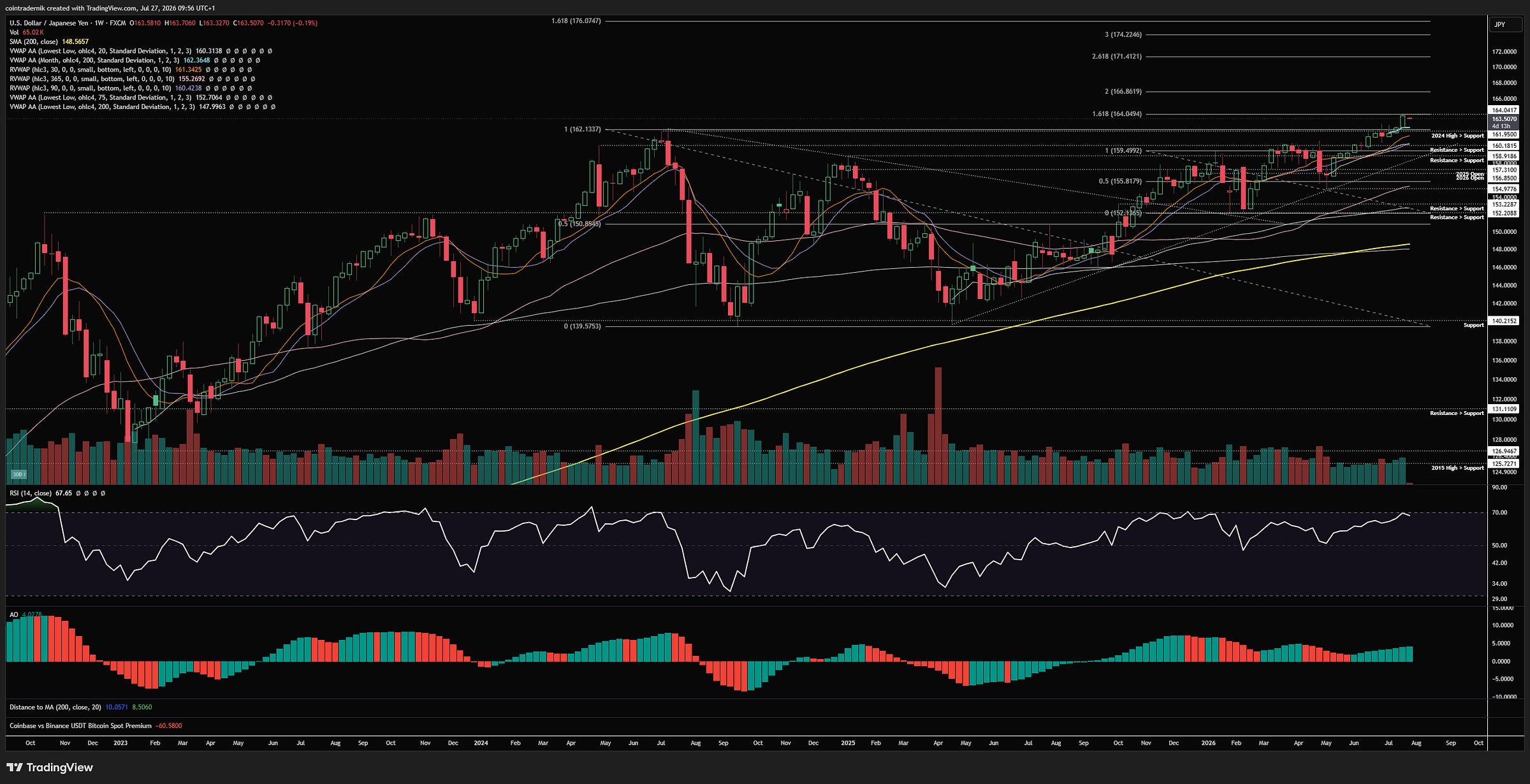
Task: Click the 2023 label on the time axis
Action: tap(120, 743)
